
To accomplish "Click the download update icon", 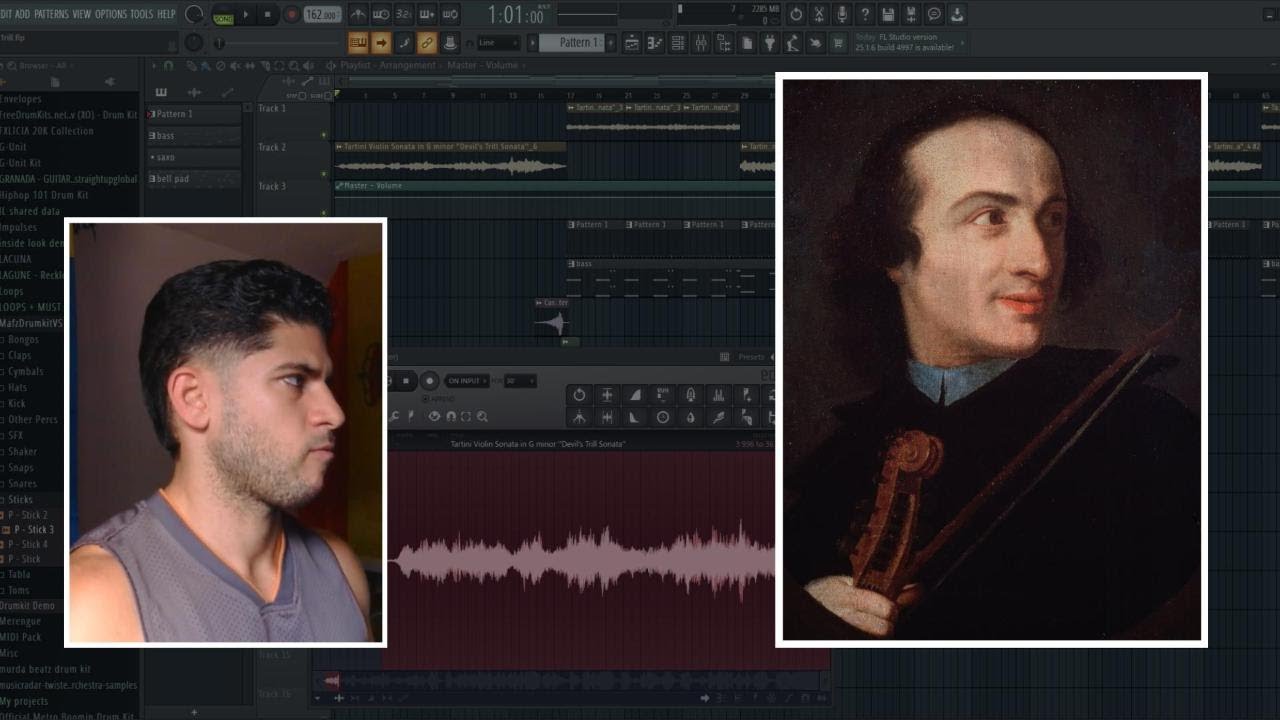I will (957, 14).
